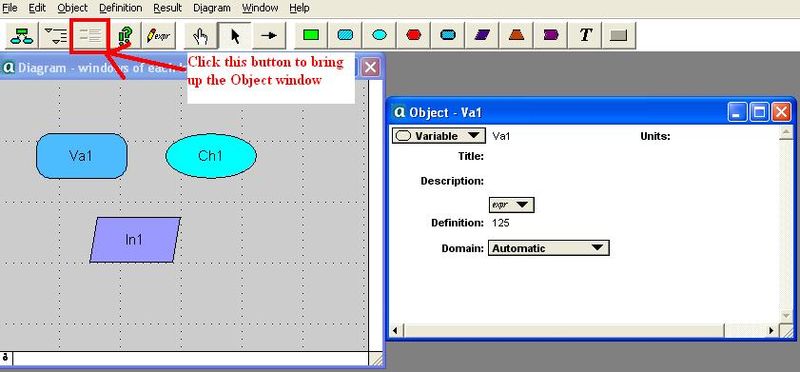Open the Diagram menu
Viewport: 800px width, 372px height.
click(212, 8)
